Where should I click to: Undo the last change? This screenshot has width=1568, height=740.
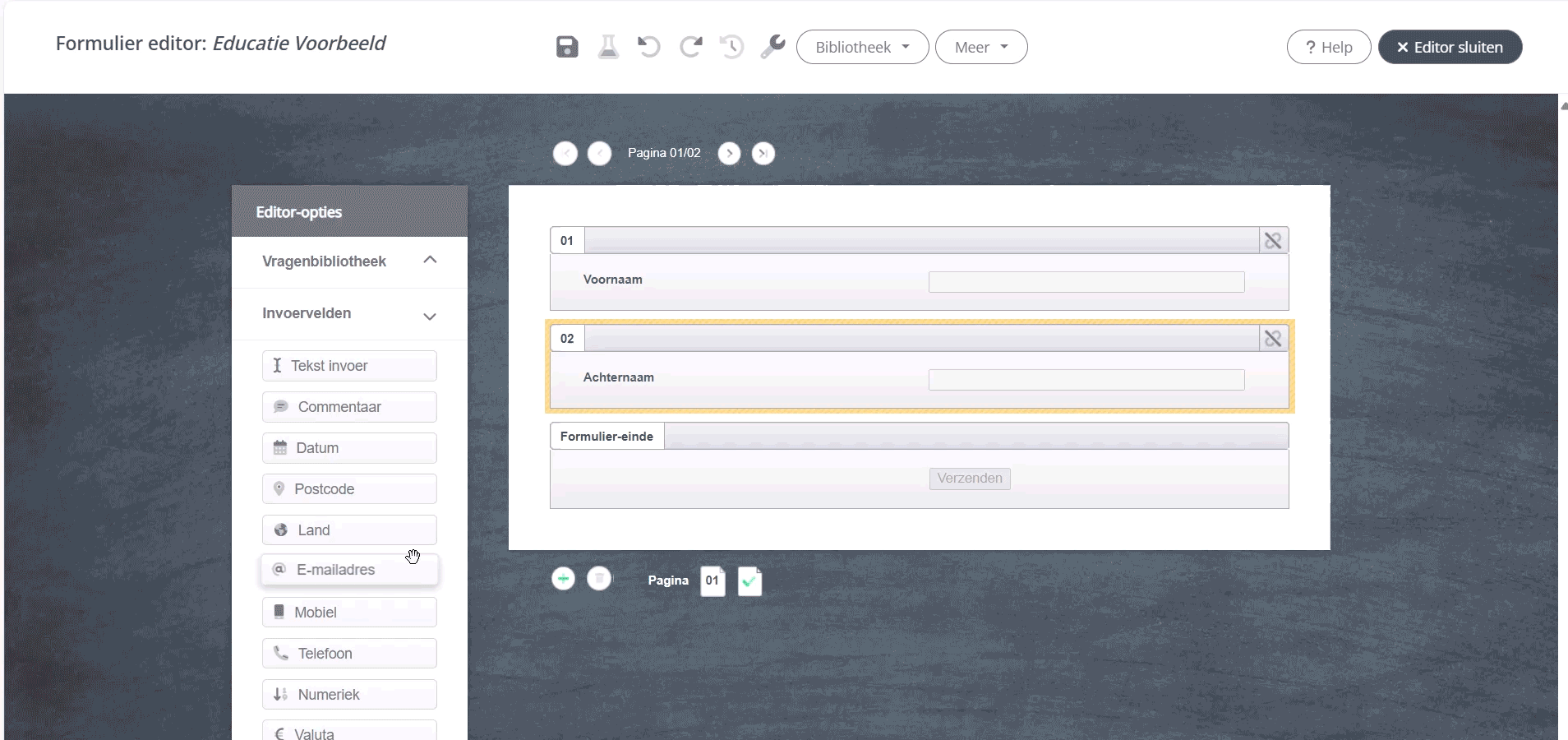pos(649,47)
